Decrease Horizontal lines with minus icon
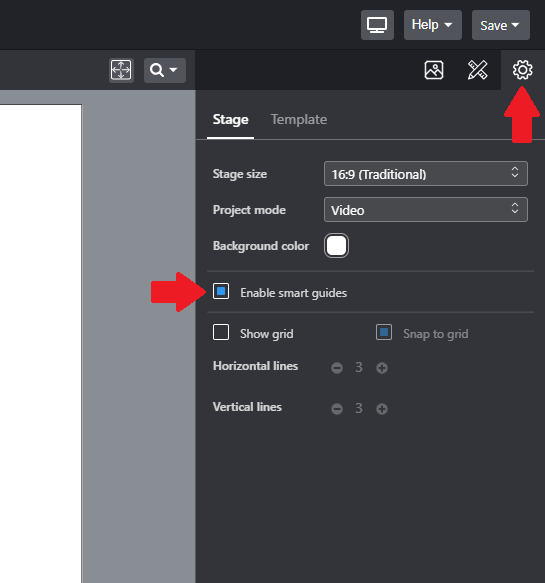The width and height of the screenshot is (545, 583). [337, 368]
